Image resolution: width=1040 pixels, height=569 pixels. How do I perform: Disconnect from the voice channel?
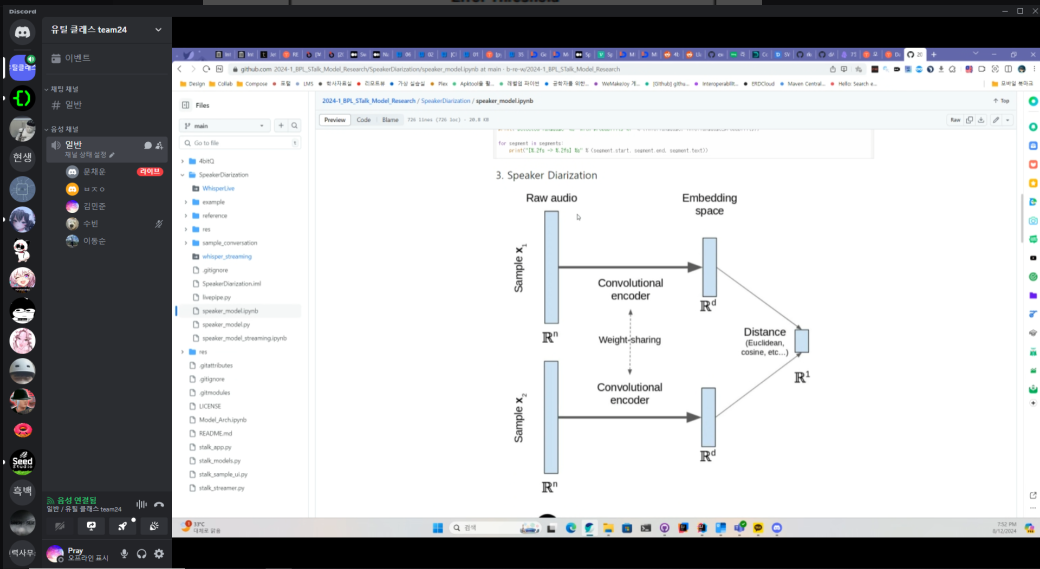point(159,505)
